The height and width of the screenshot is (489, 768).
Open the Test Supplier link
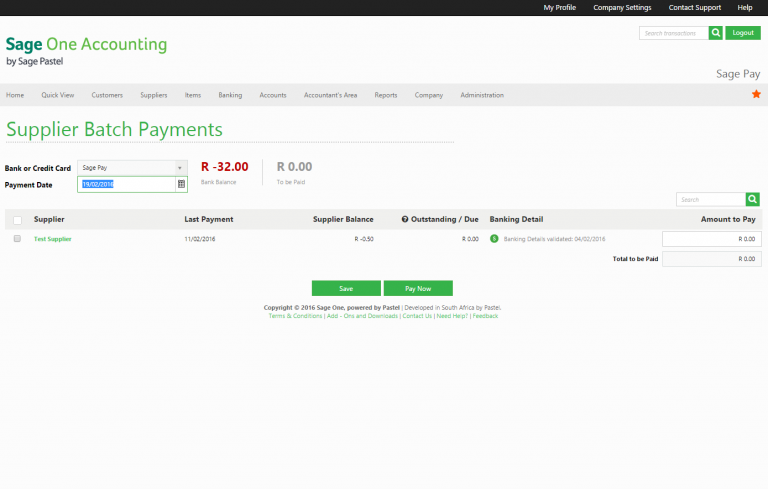[53, 239]
